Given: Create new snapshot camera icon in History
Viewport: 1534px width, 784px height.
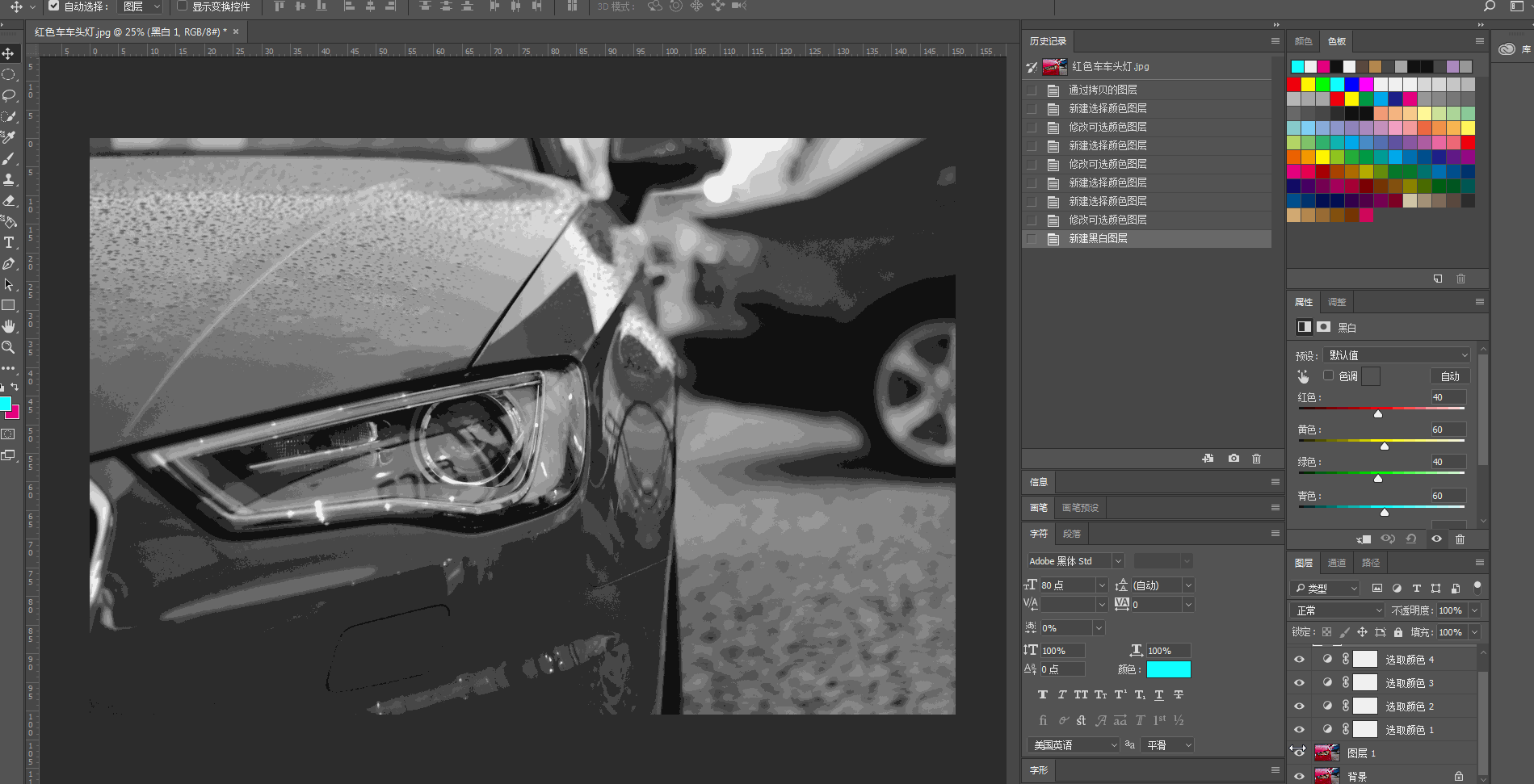Looking at the screenshot, I should [1234, 459].
